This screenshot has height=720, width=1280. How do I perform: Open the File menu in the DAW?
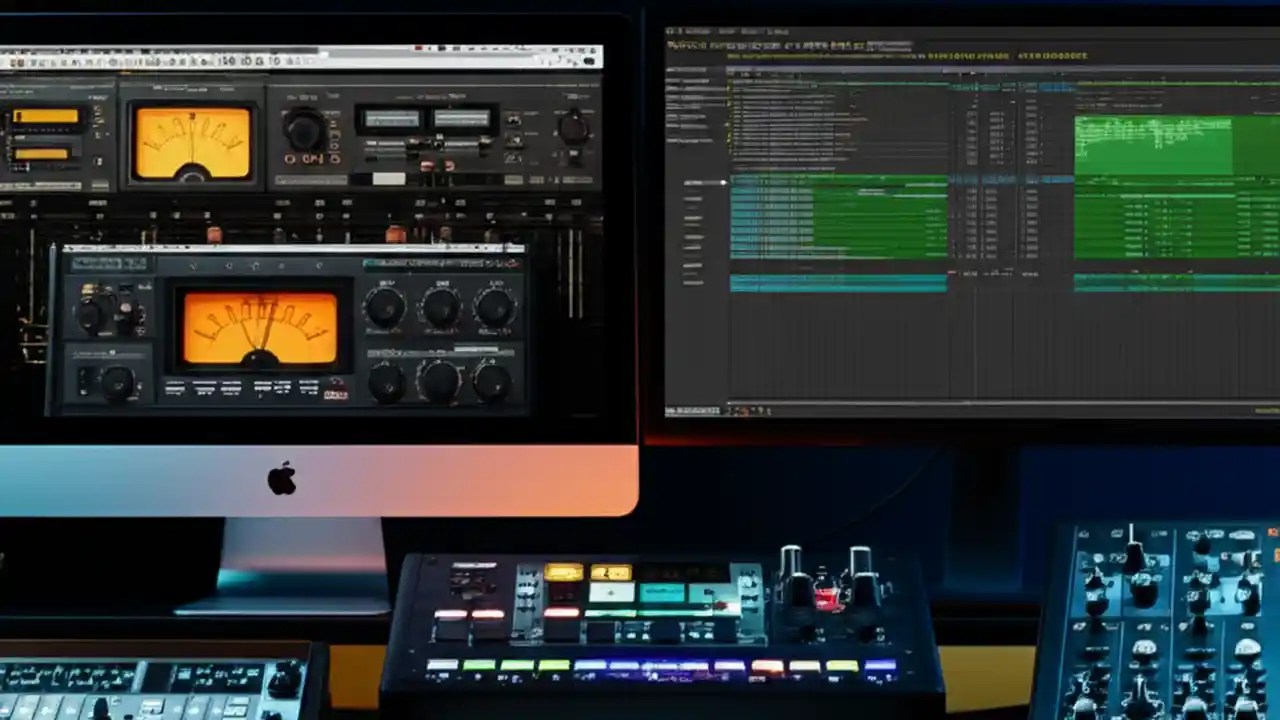click(x=680, y=31)
